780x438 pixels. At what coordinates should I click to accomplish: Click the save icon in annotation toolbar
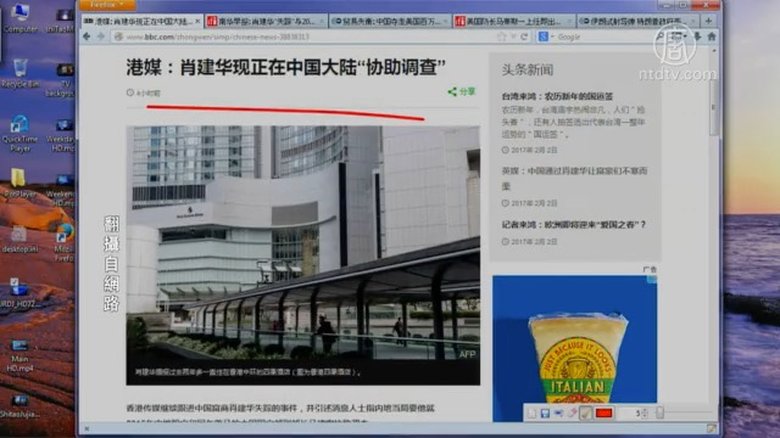click(545, 412)
